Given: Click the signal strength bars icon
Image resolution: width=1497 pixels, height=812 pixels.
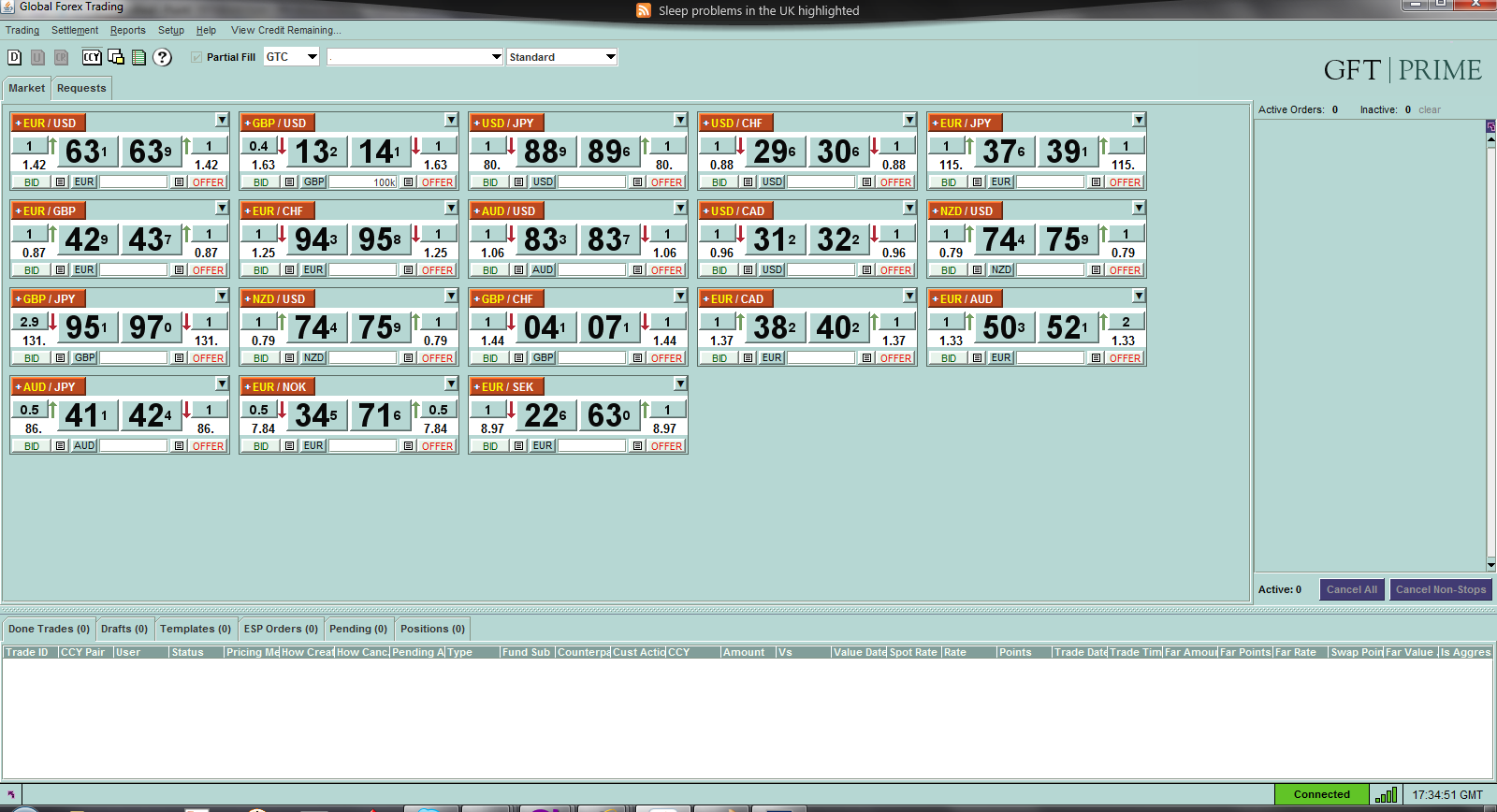Looking at the screenshot, I should [1386, 794].
